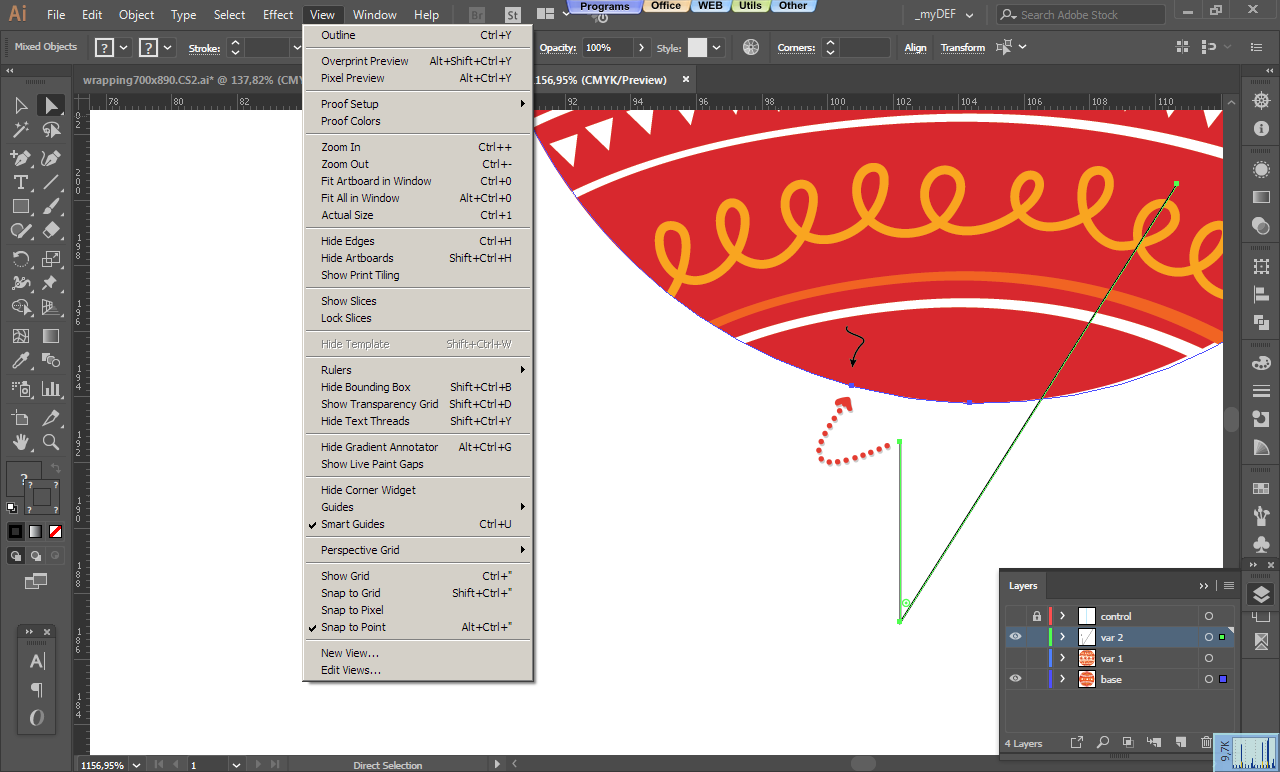Disable Snap to Point option
This screenshot has width=1280, height=772.
click(x=353, y=627)
